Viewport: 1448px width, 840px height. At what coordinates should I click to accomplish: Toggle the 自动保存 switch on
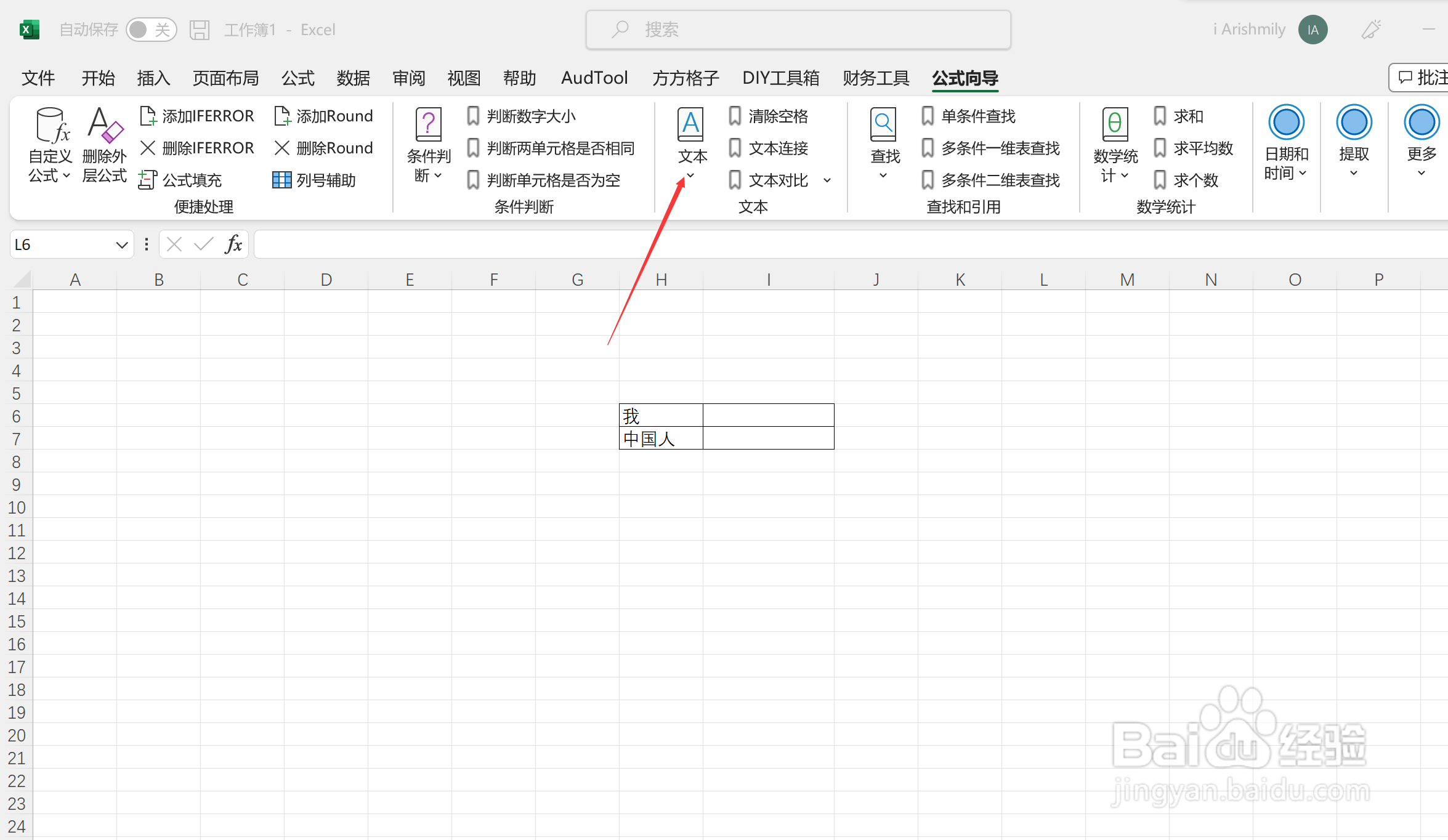[x=152, y=29]
